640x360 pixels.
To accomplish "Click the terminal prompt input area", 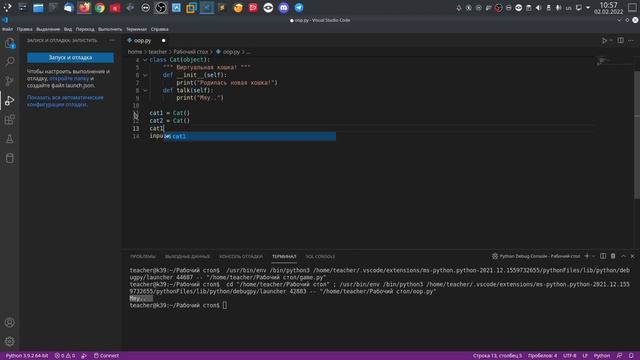I will tap(225, 305).
